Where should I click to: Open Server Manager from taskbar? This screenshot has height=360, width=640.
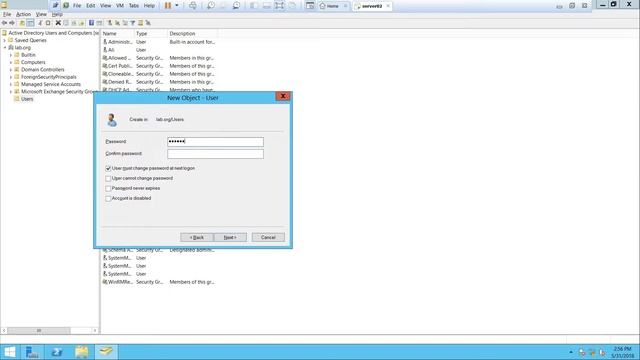pyautogui.click(x=32, y=352)
